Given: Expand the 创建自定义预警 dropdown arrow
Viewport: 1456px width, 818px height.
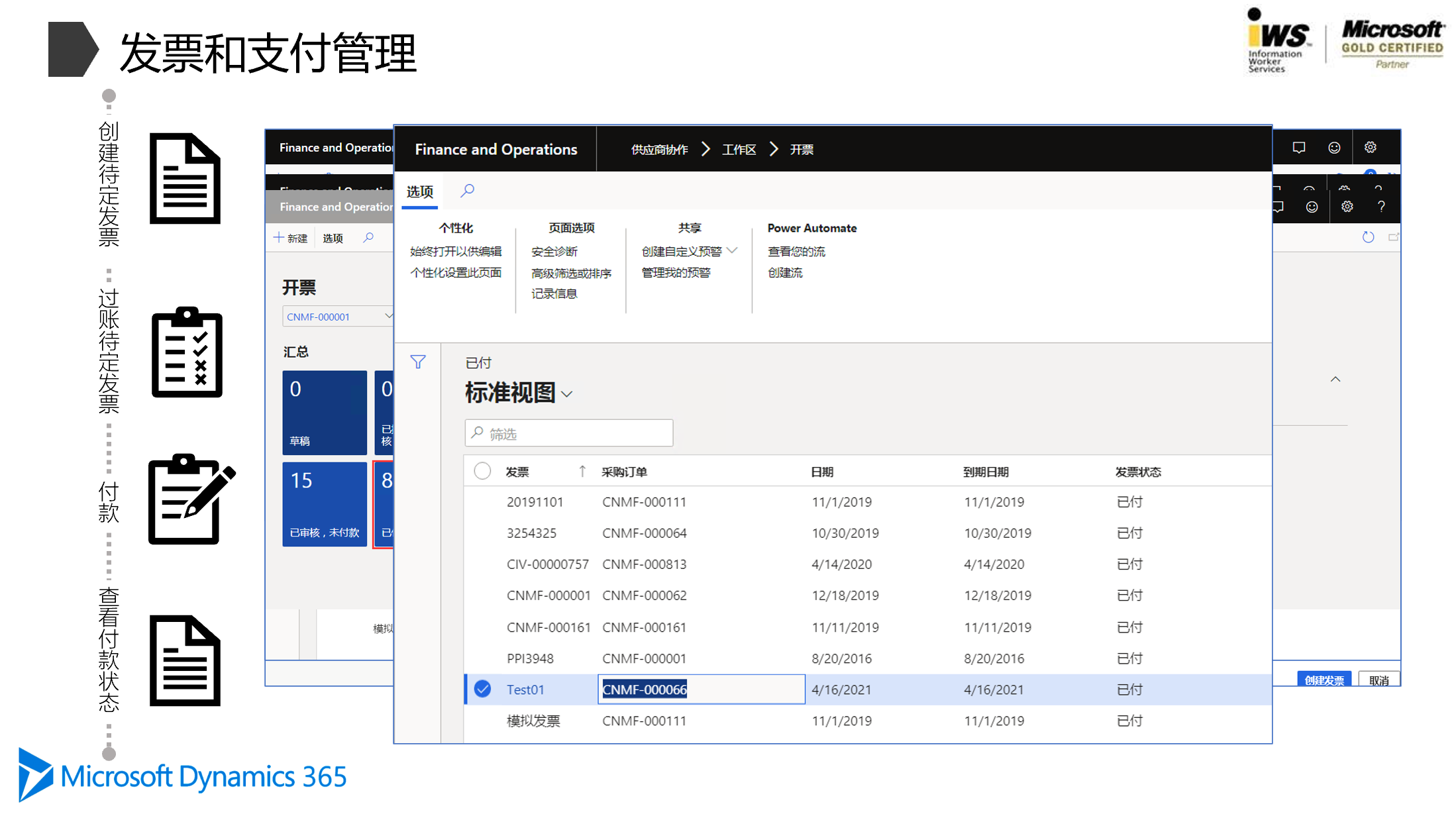Looking at the screenshot, I should 732,250.
